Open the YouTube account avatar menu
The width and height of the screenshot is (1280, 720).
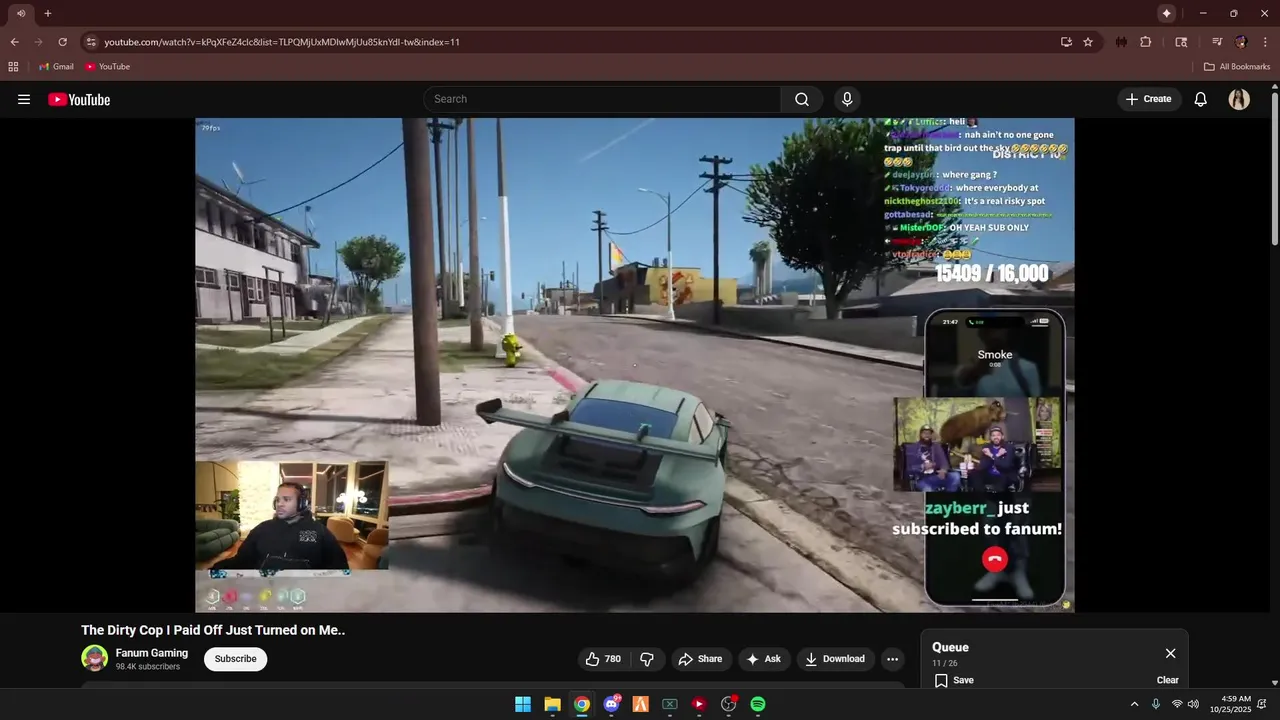point(1239,99)
